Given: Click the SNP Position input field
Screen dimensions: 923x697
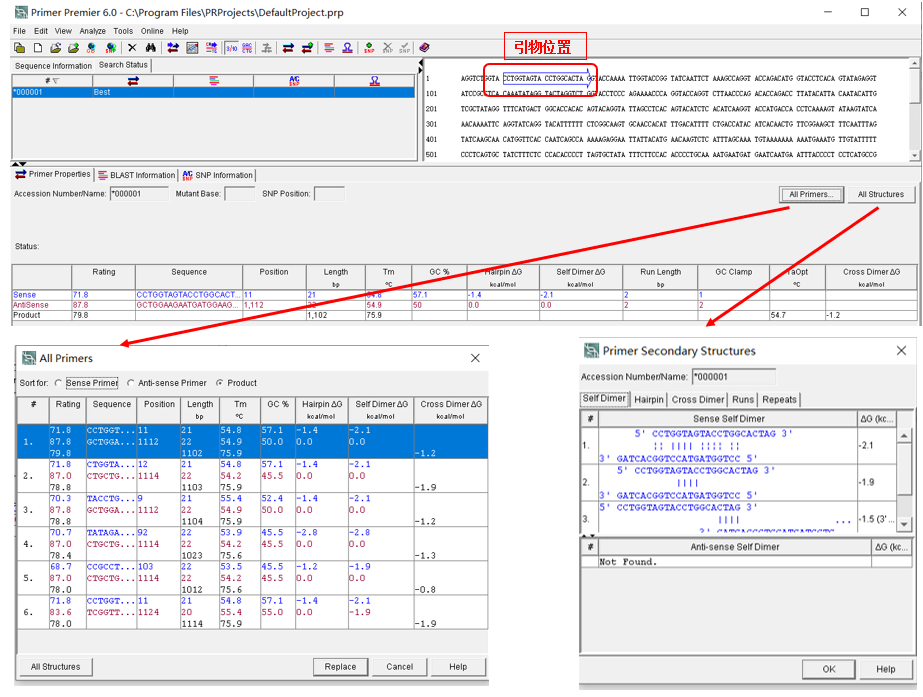Looking at the screenshot, I should [x=329, y=194].
